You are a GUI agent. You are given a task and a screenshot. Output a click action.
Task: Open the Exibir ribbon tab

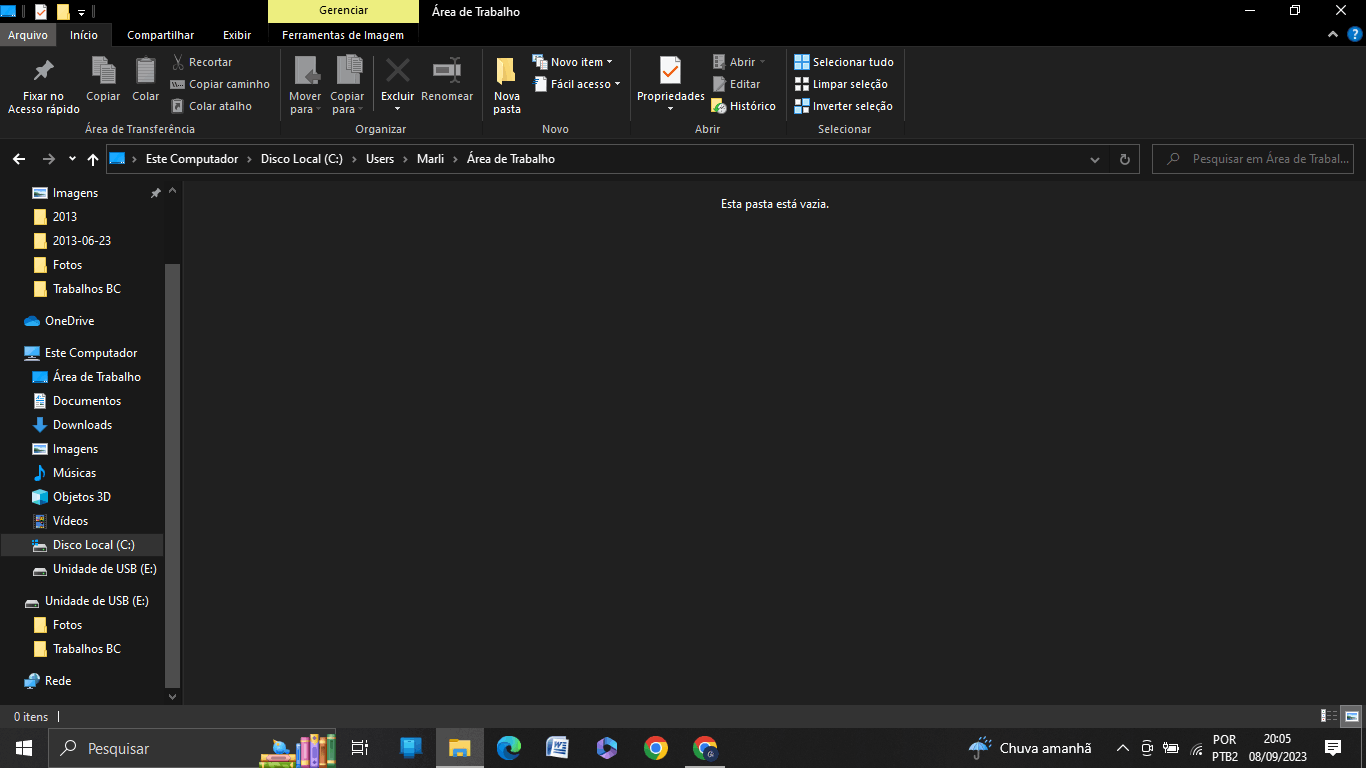click(x=237, y=35)
